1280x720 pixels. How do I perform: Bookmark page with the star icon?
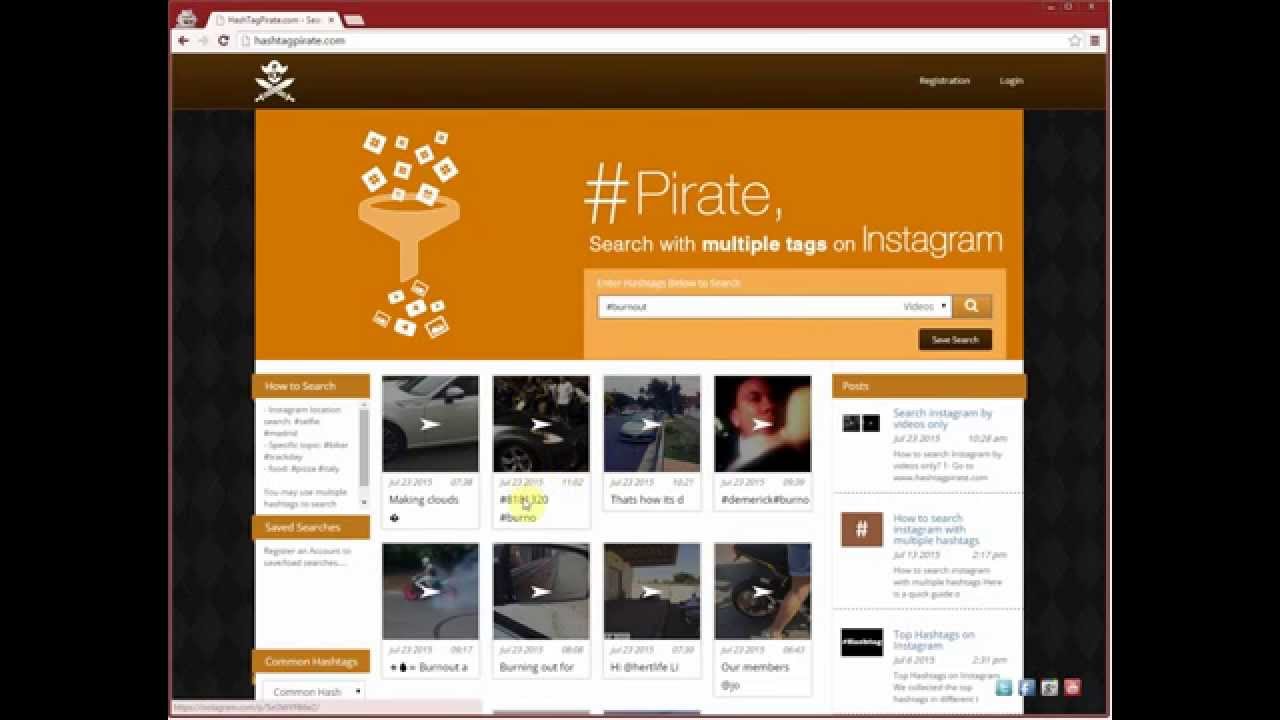coord(1075,41)
